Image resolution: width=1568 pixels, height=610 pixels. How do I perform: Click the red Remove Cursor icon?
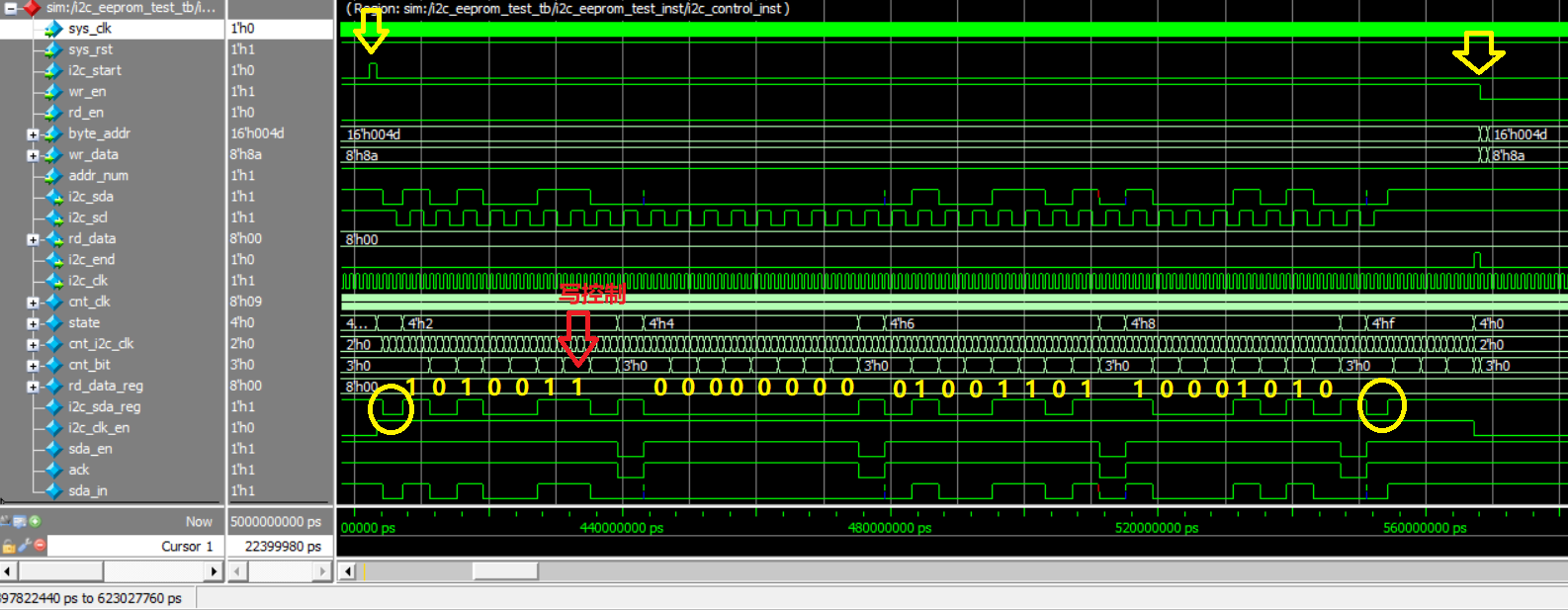40,546
